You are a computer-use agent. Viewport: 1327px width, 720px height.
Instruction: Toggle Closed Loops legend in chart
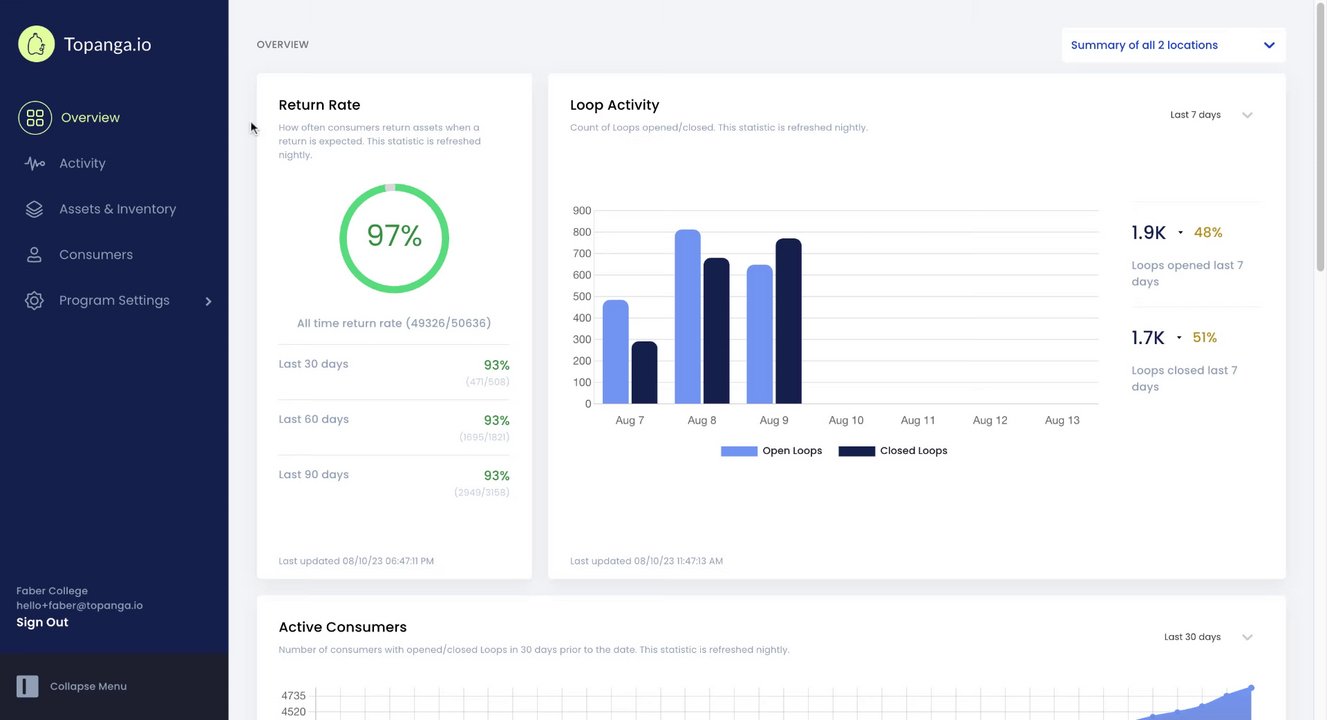[x=893, y=451]
